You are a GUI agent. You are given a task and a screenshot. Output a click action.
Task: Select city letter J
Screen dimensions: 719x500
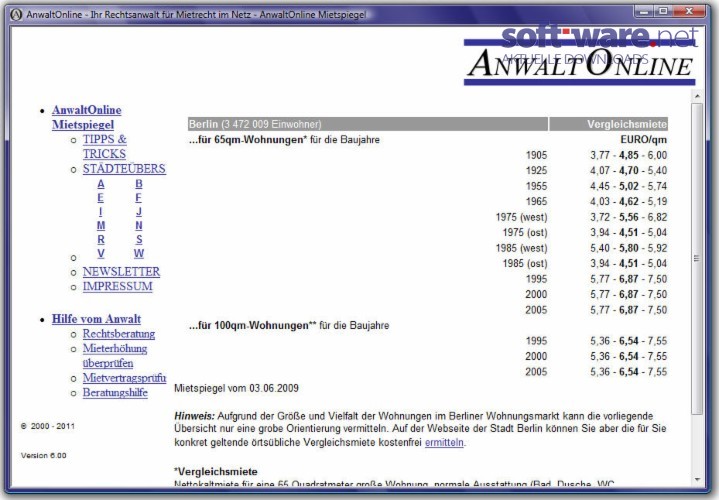(x=139, y=211)
